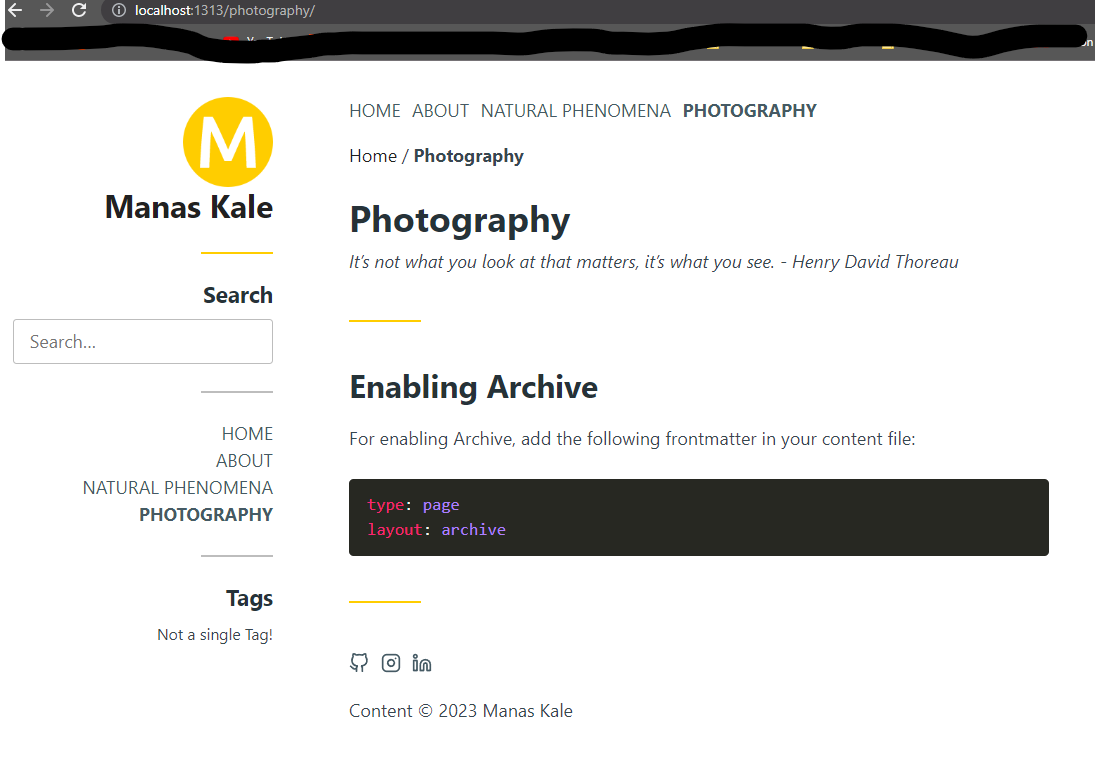Click the Manas Kale site title
The image size is (1095, 765).
(x=188, y=207)
